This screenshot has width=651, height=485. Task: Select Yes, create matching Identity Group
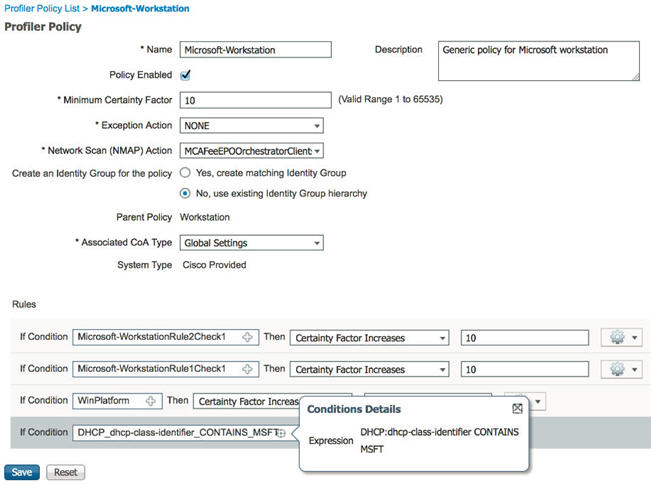tap(185, 172)
